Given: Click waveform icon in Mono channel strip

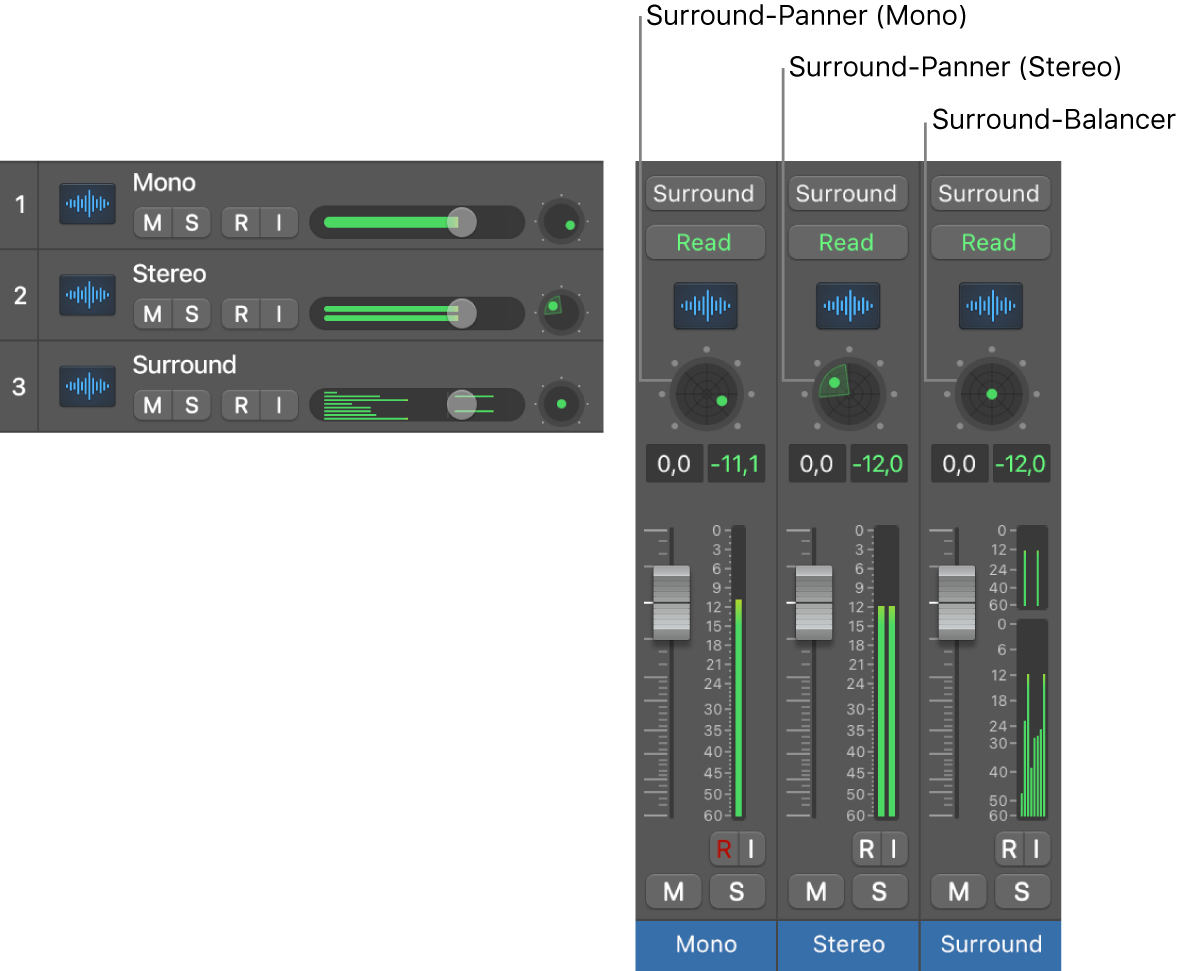Looking at the screenshot, I should point(705,306).
